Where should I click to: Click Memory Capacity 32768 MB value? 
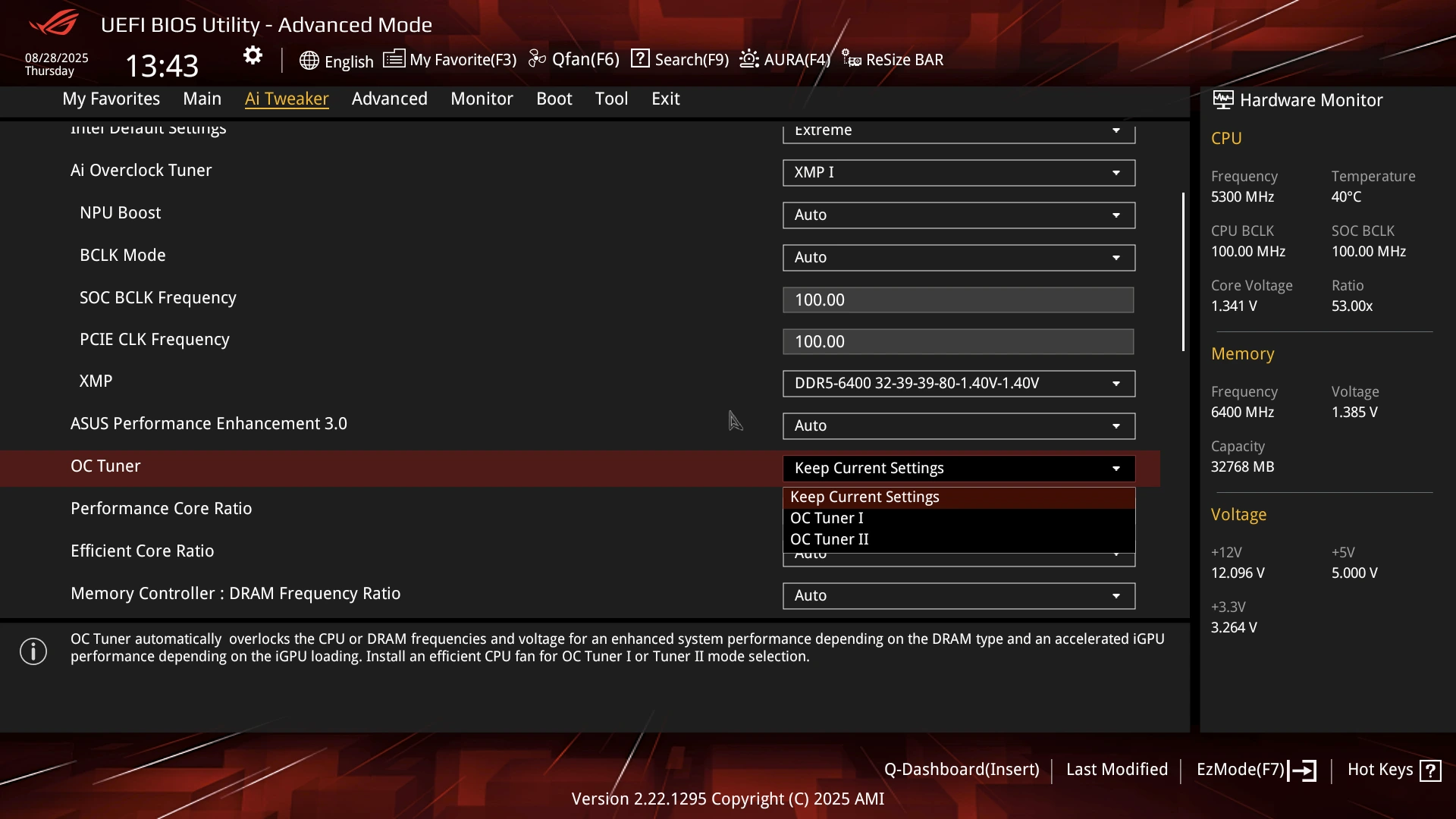(1242, 467)
